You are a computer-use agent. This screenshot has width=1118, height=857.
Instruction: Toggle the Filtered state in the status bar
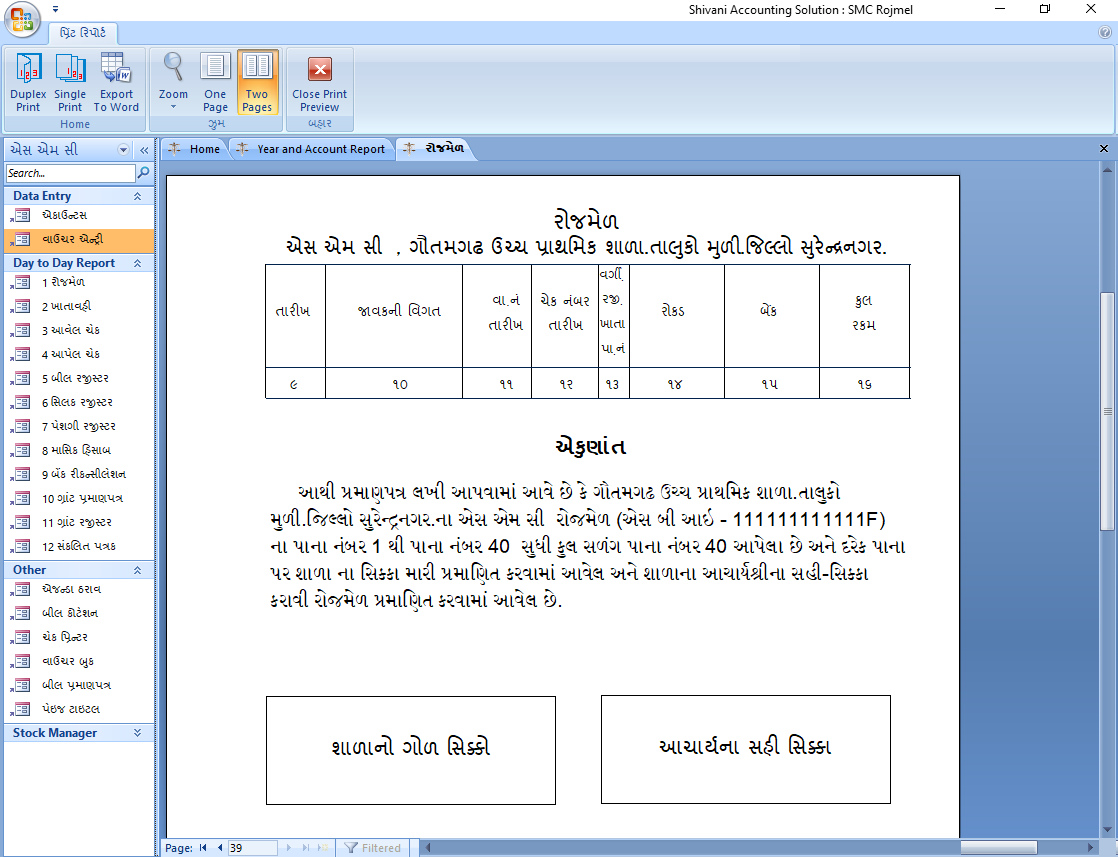pos(373,846)
